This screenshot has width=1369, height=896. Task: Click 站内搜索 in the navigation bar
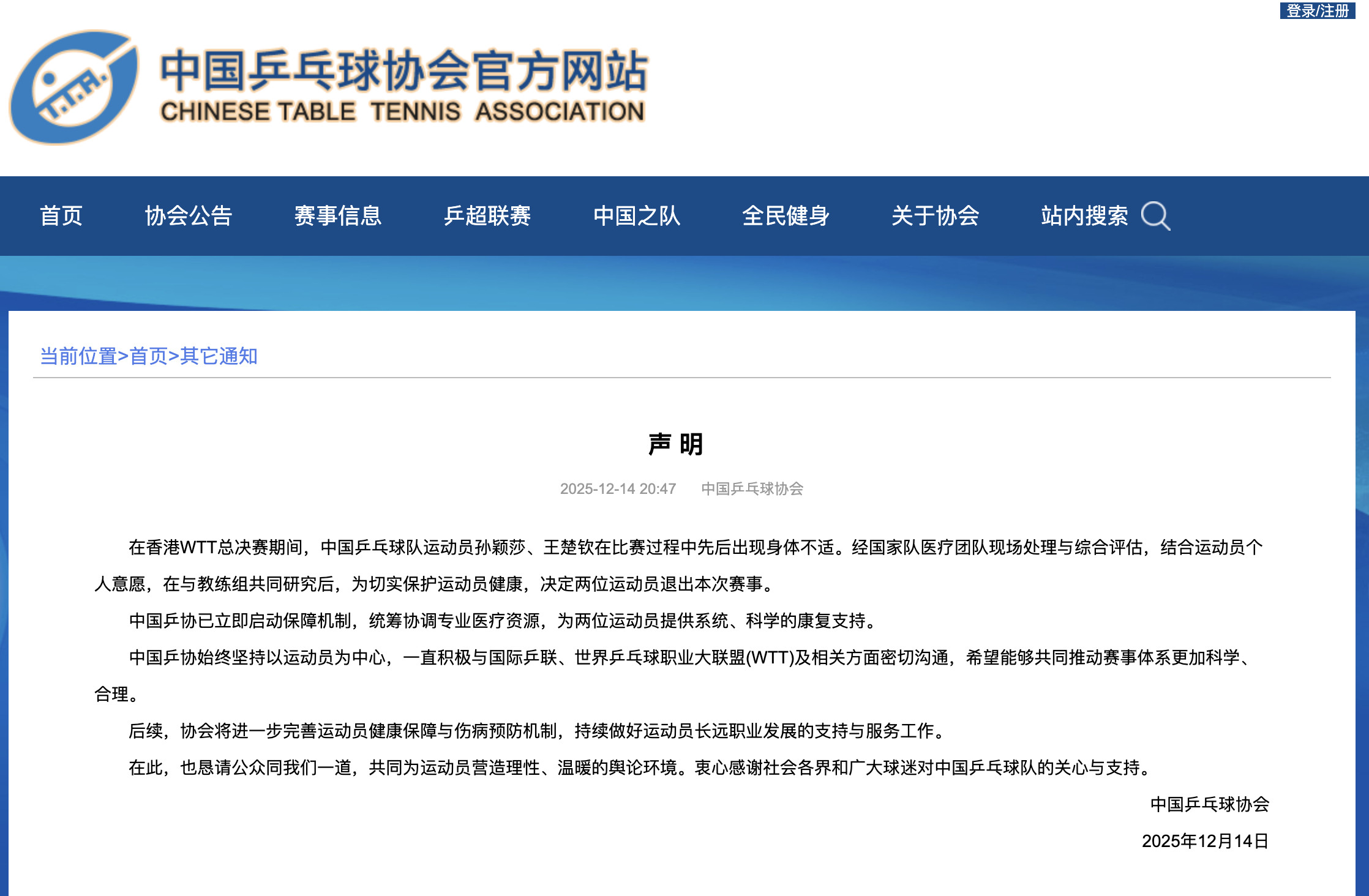tap(1084, 215)
